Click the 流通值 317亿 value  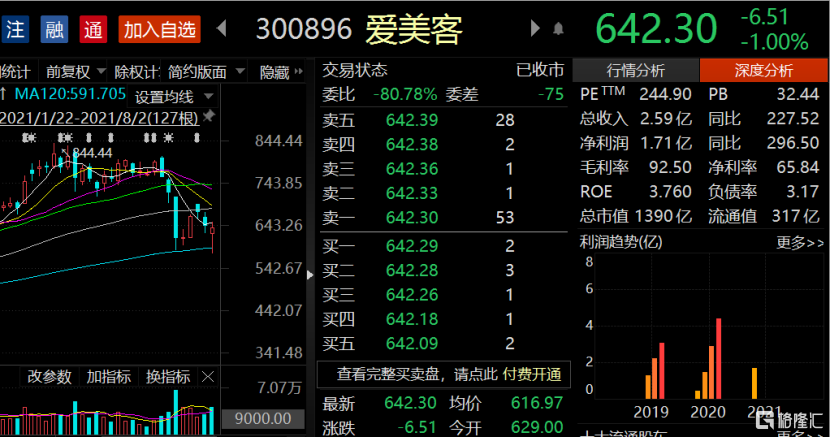point(795,216)
